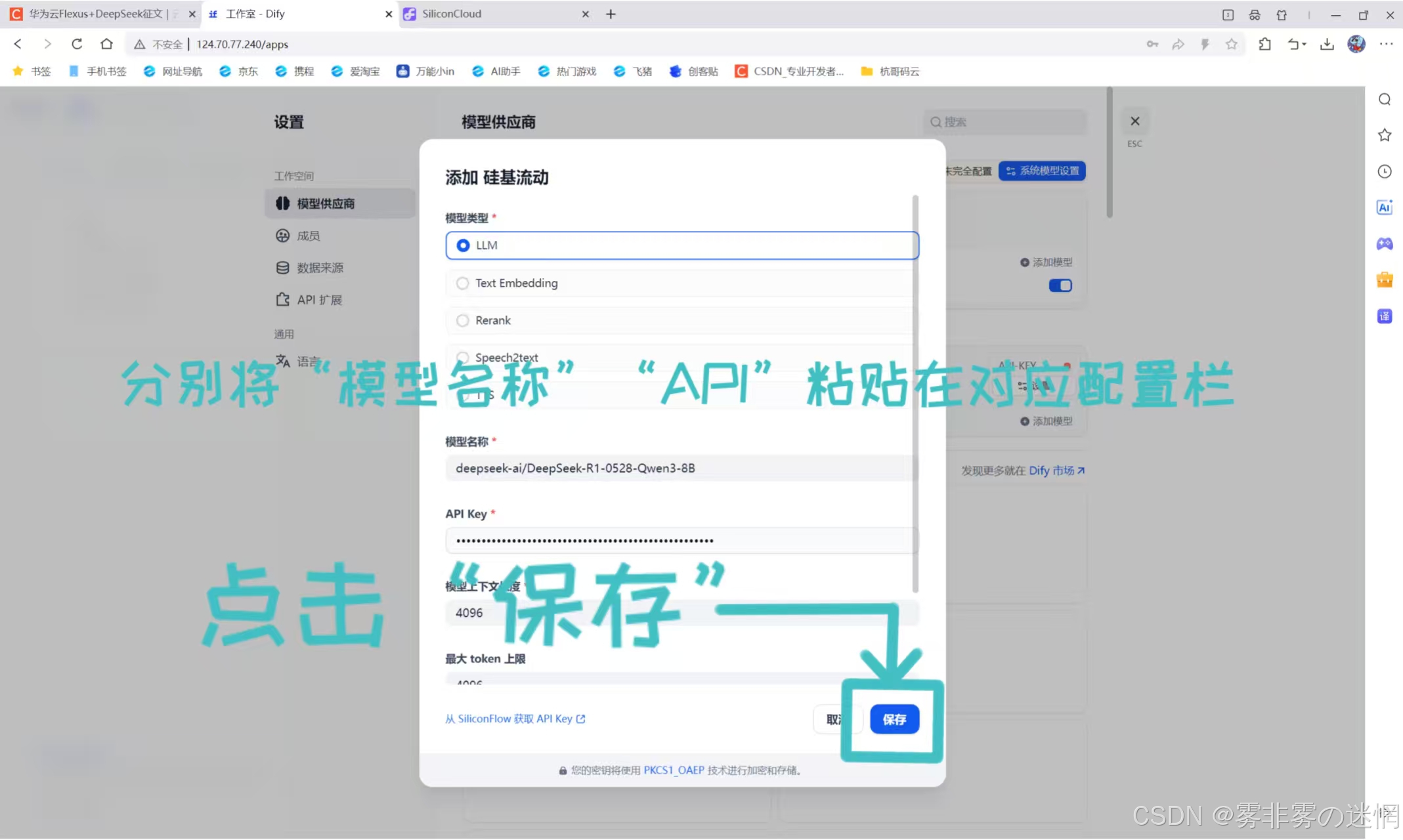
Task: Open the Dify 市场 marketplace link
Action: pyautogui.click(x=1056, y=471)
